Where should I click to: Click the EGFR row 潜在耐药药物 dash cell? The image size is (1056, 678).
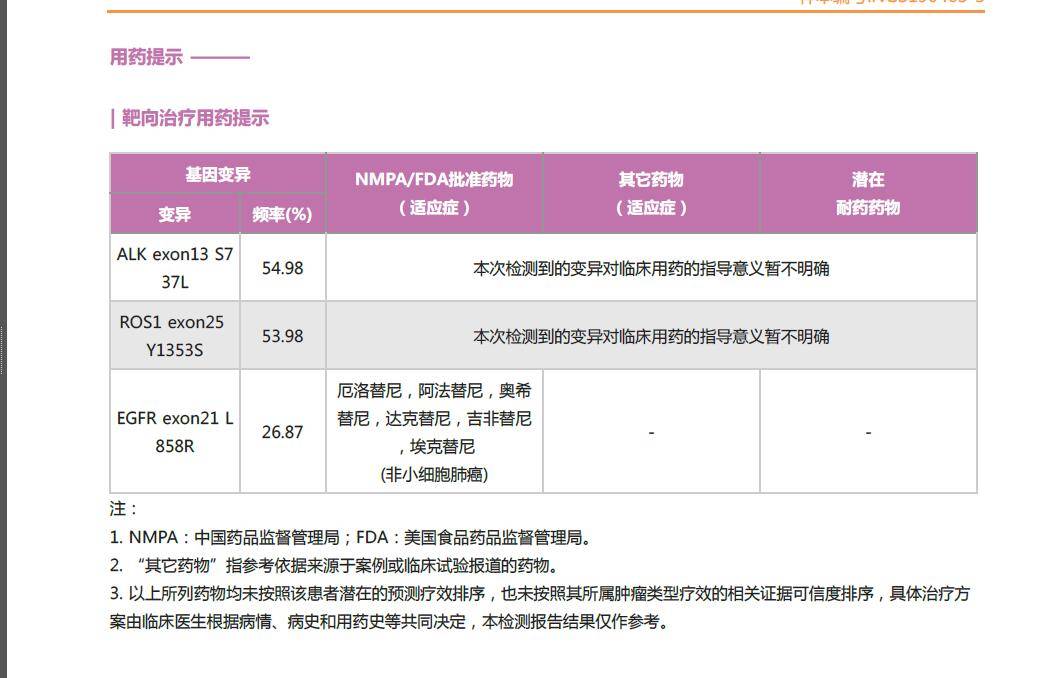coord(868,432)
